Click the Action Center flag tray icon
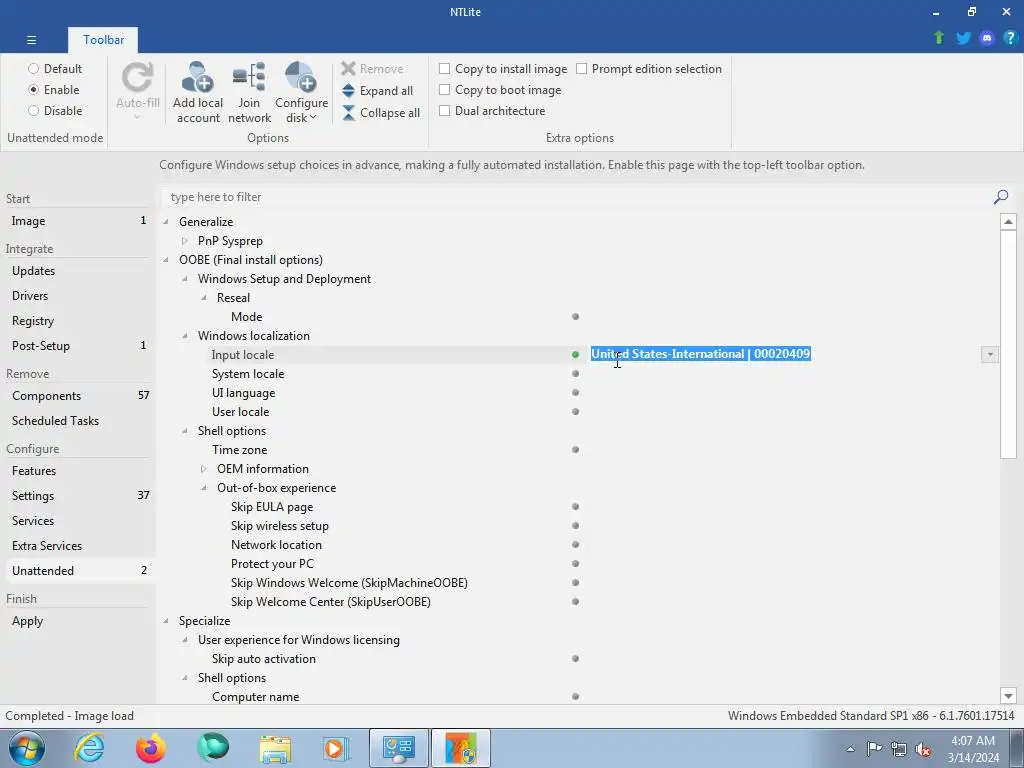 (874, 749)
